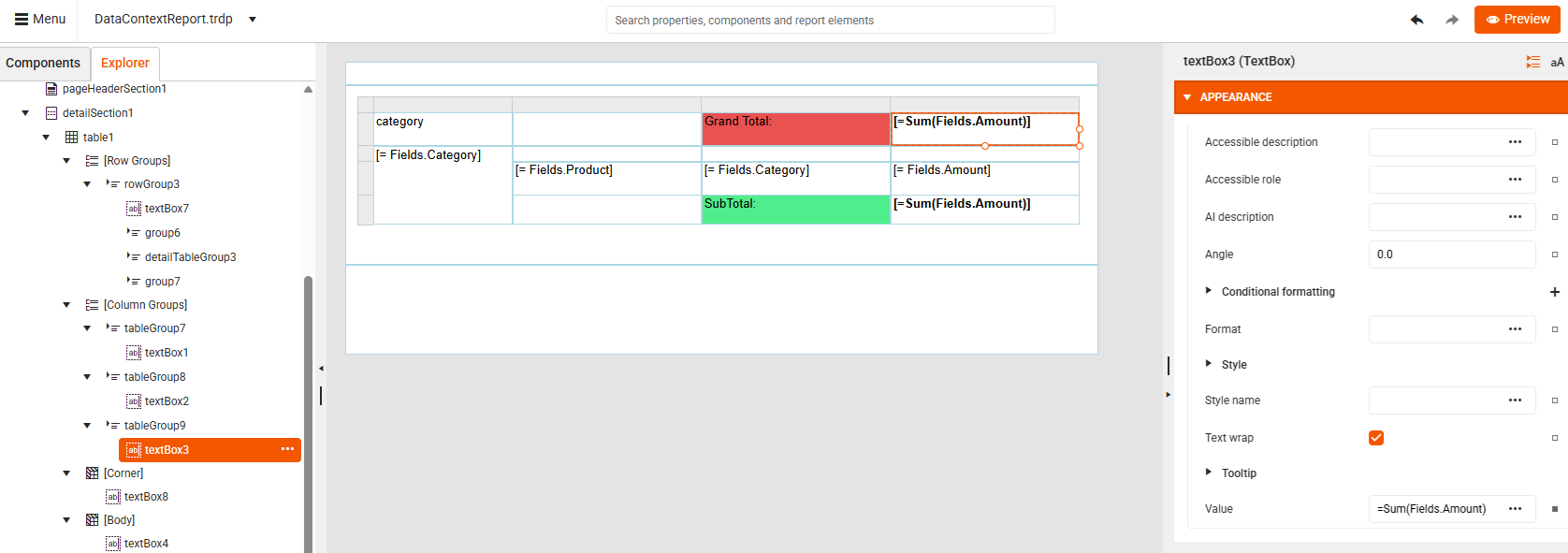
Task: Click scroll up arrow in Explorer tree
Action: pos(308,90)
